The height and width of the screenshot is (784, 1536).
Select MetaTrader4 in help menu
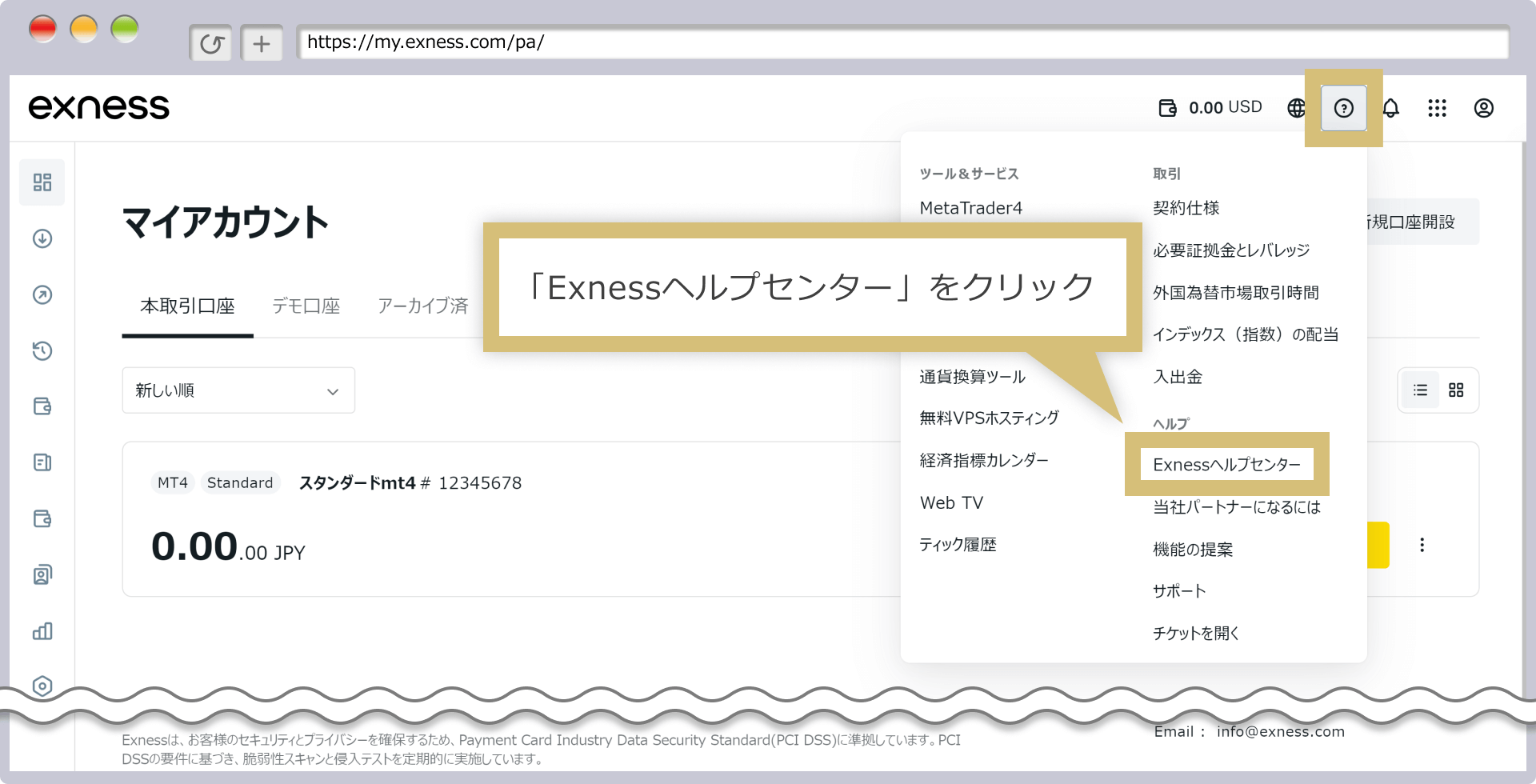pos(971,209)
